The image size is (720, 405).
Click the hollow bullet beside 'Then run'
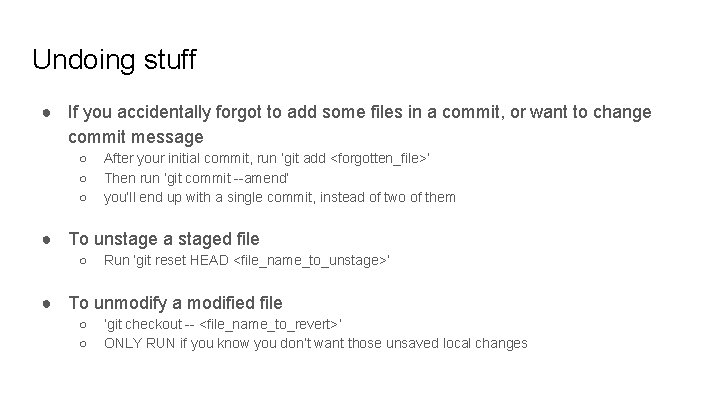click(x=83, y=179)
